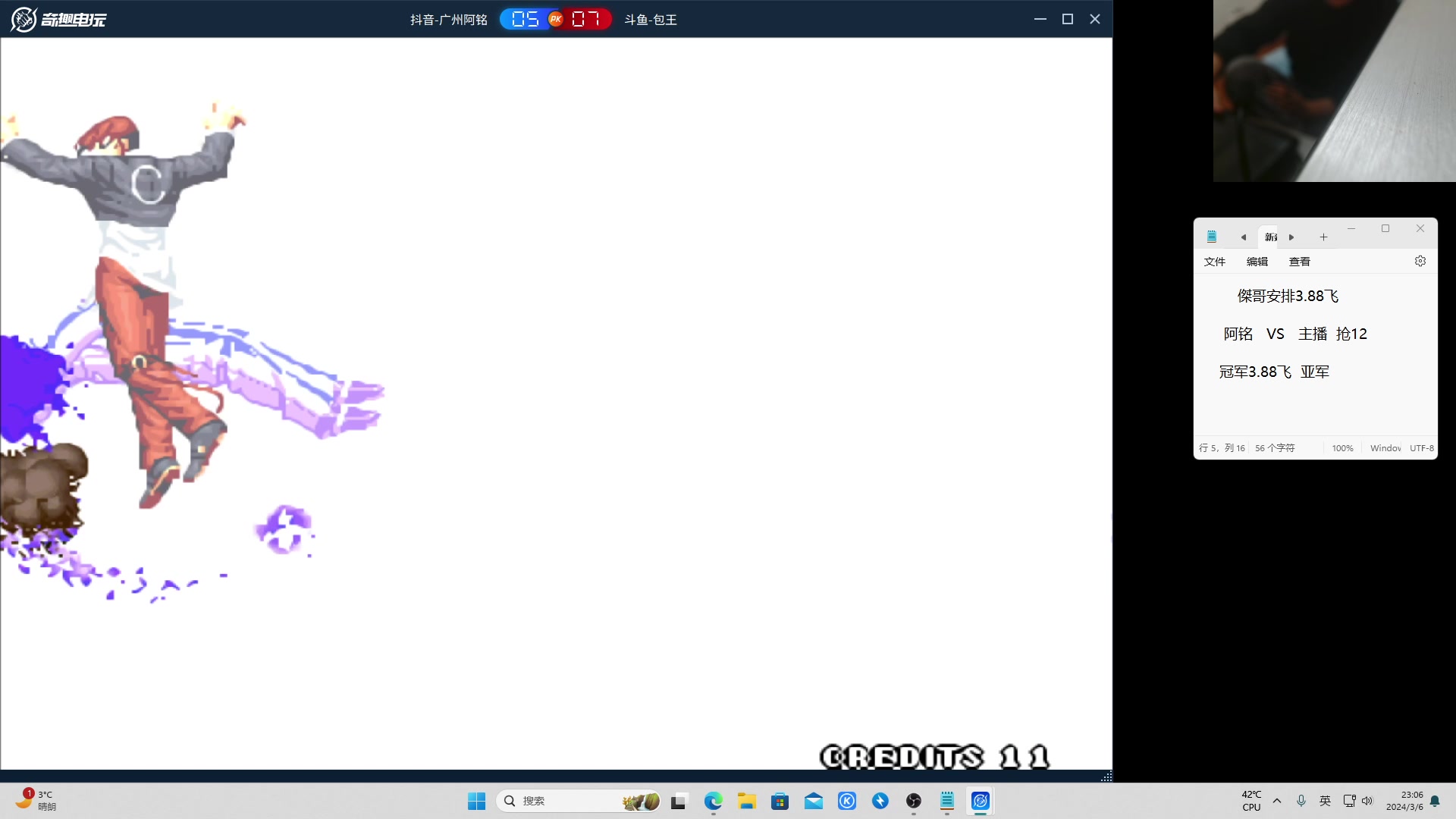Switch to Notepad on the taskbar
The image size is (1456, 819).
(x=947, y=801)
